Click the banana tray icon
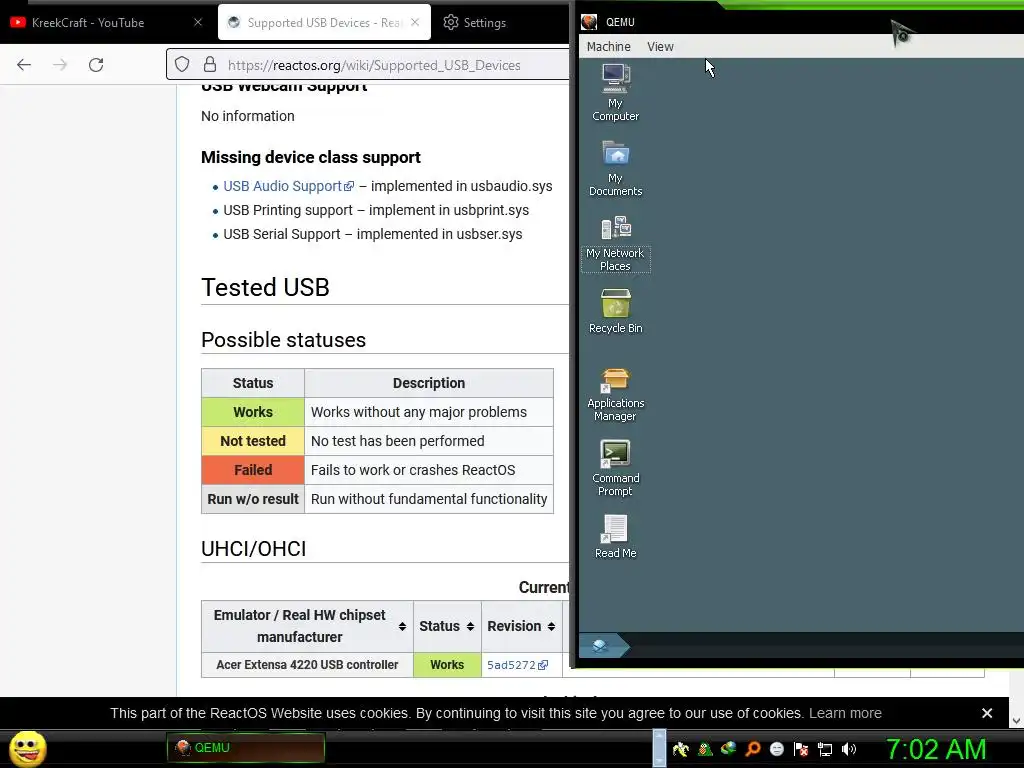 point(680,749)
